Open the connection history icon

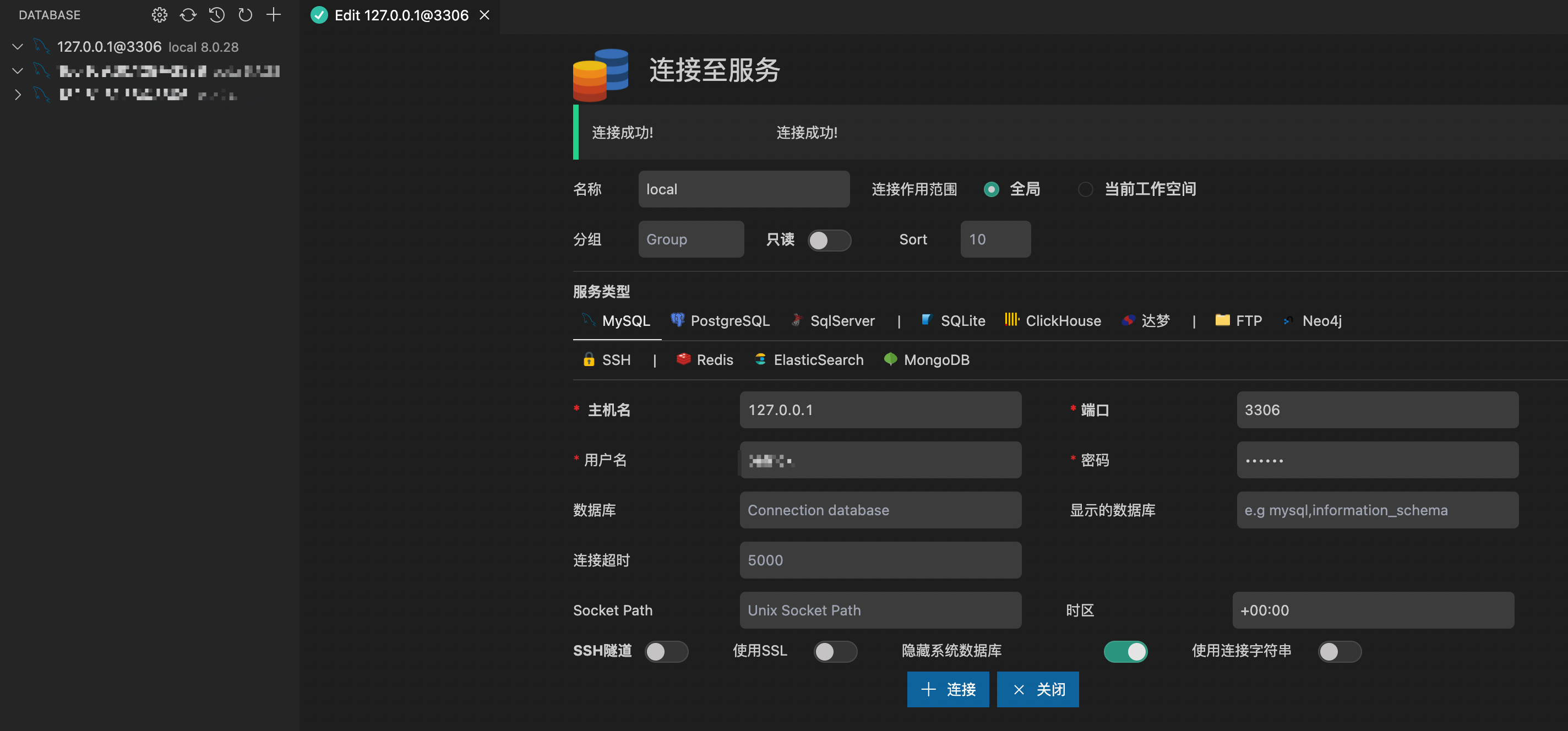(x=217, y=15)
